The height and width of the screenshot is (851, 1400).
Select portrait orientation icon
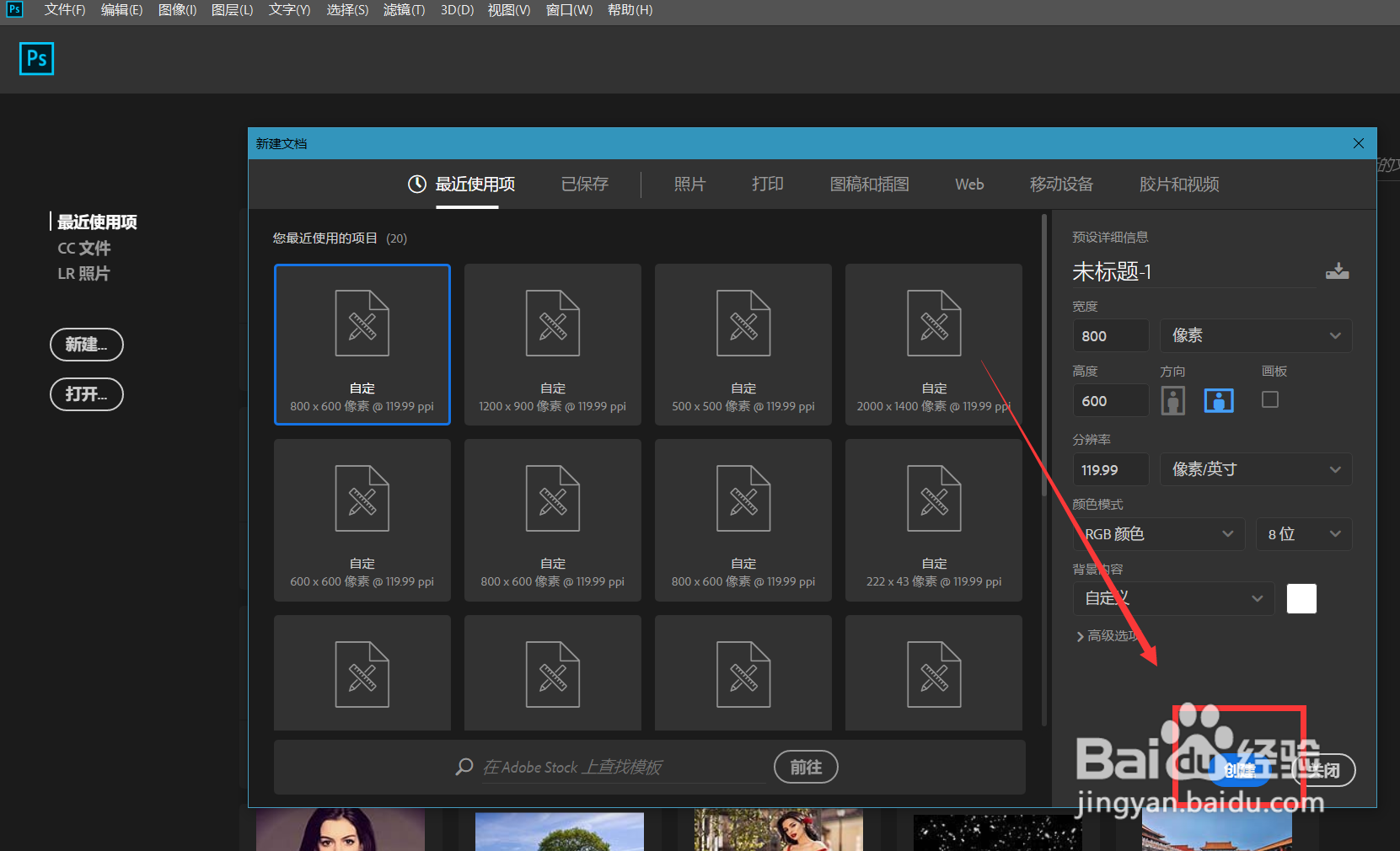1172,400
